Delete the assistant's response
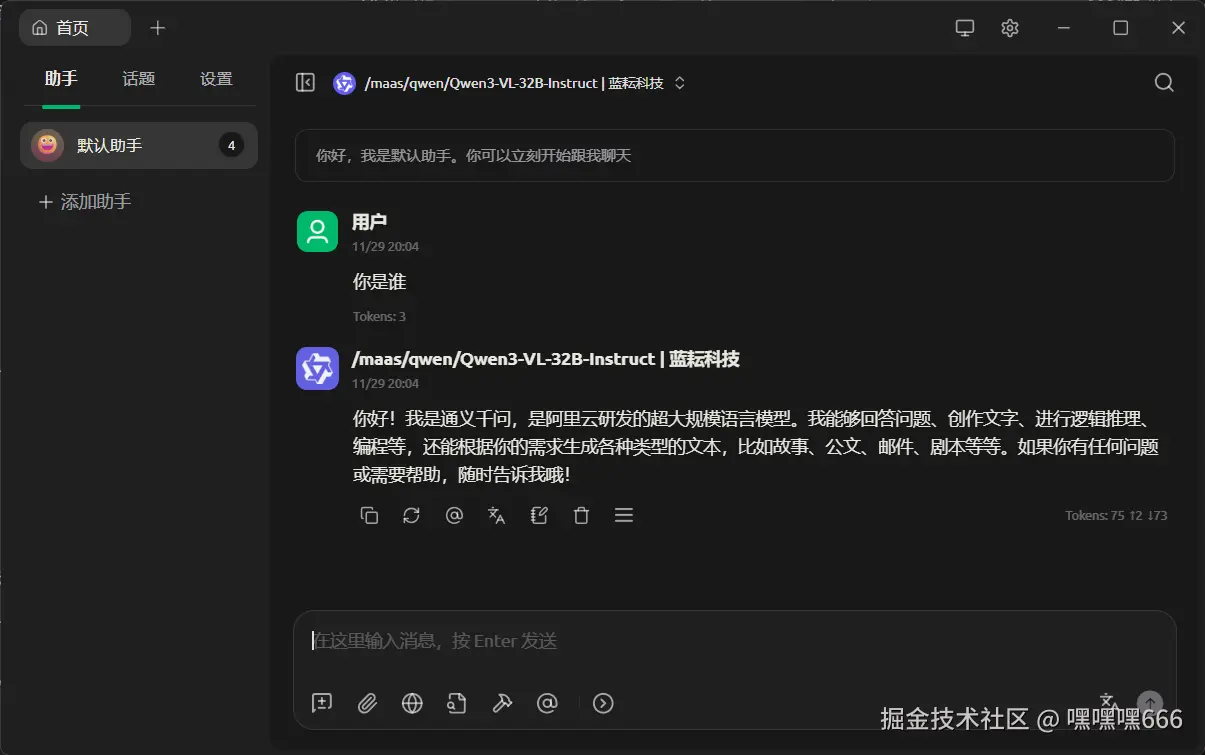This screenshot has width=1205, height=755. (x=581, y=515)
